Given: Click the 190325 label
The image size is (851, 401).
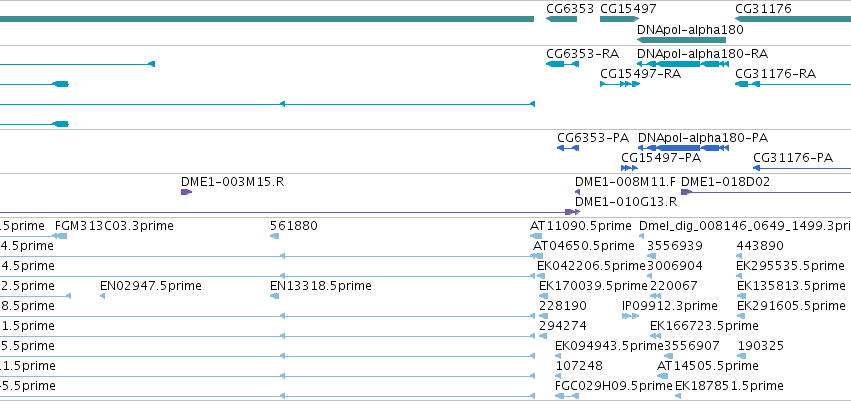Looking at the screenshot, I should pos(761,346).
